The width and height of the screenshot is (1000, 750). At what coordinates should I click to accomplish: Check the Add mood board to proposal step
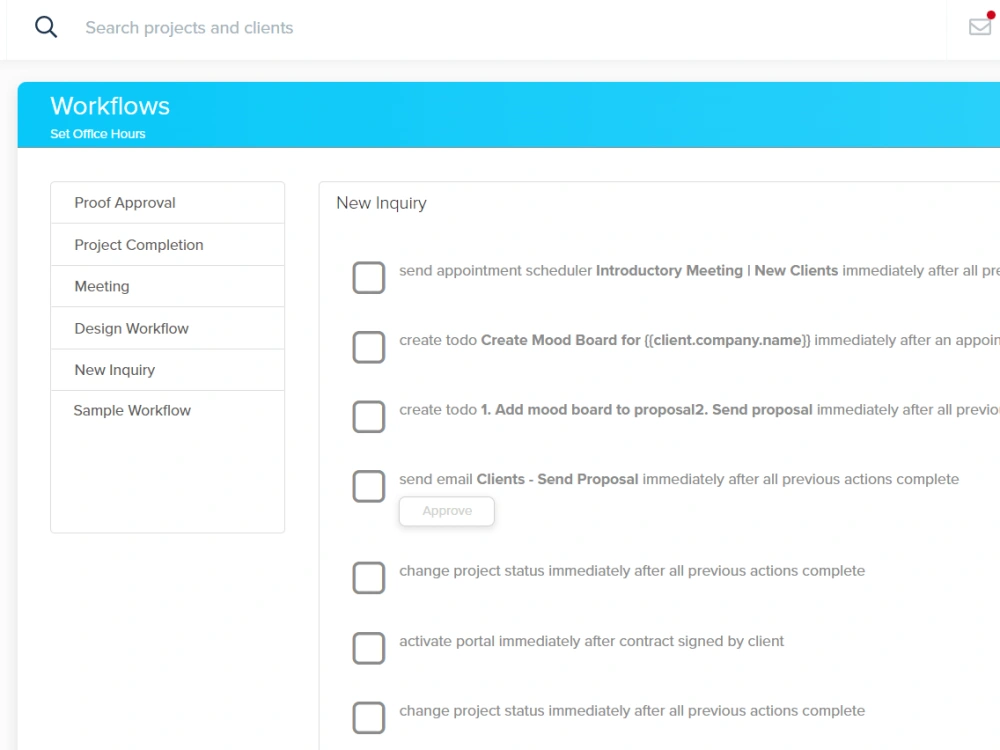(x=369, y=416)
